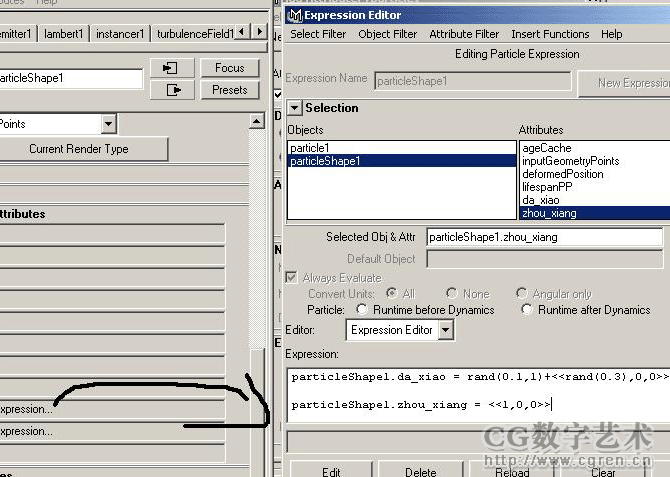Select Runtime after Dynamics radio button
This screenshot has height=477, width=670.
click(527, 309)
